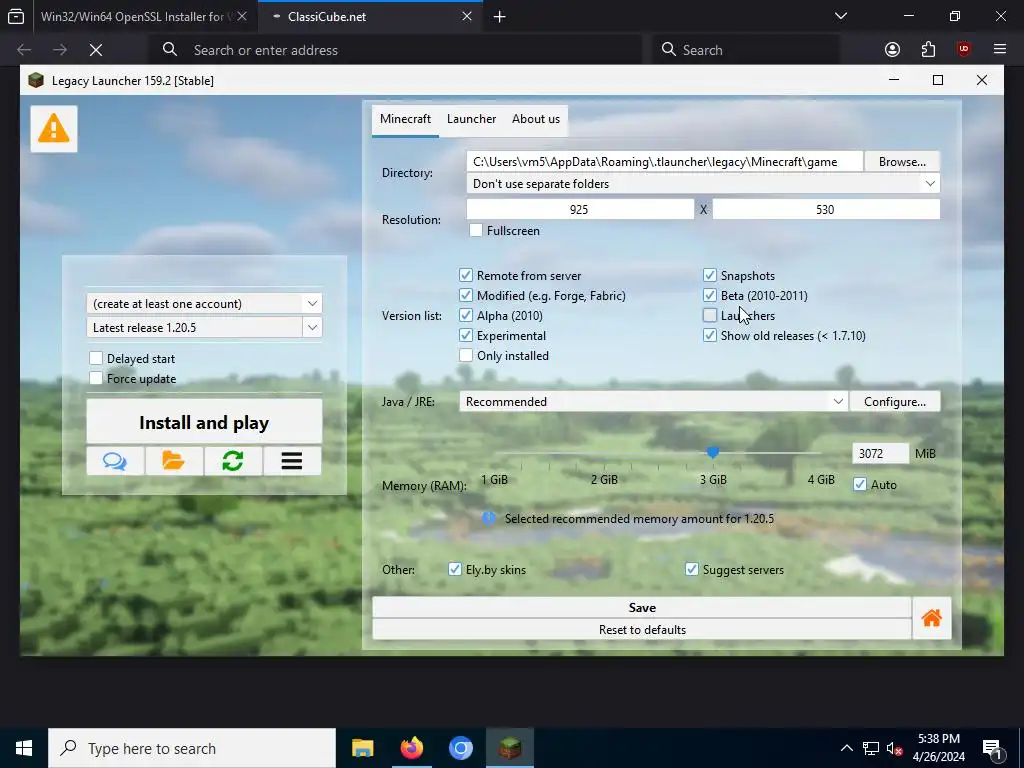Screen dimensions: 1024x768
Task: Open Firefox application menu icon
Action: point(999,50)
